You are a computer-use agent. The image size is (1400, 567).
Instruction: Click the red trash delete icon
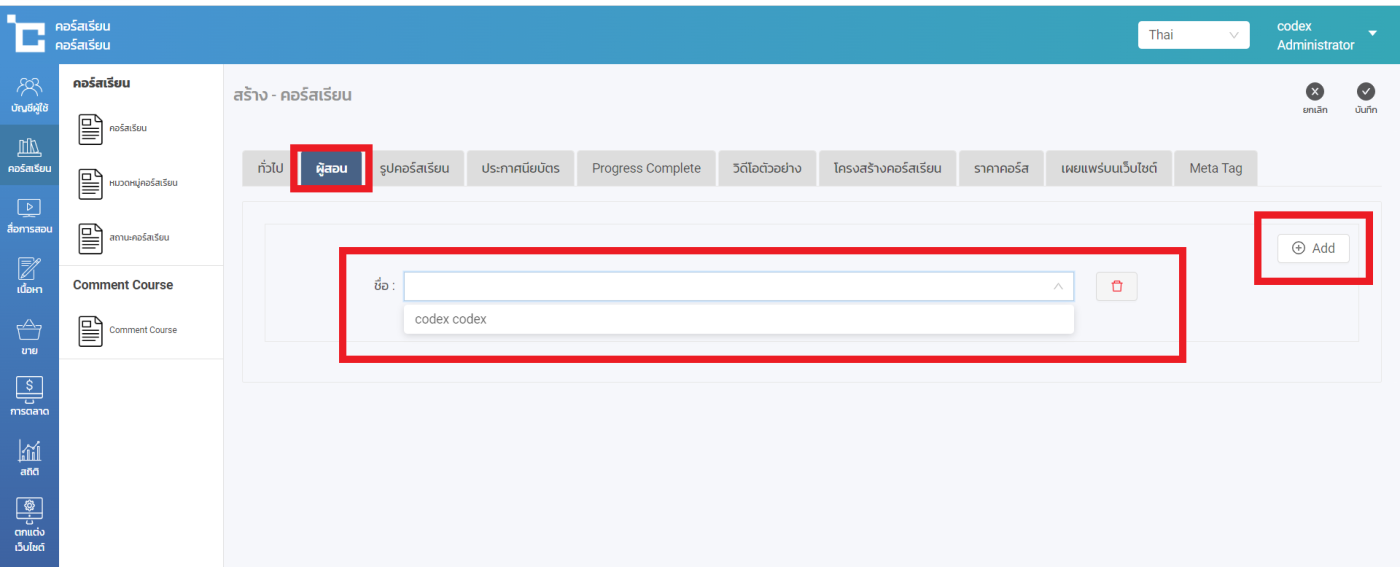click(1117, 287)
